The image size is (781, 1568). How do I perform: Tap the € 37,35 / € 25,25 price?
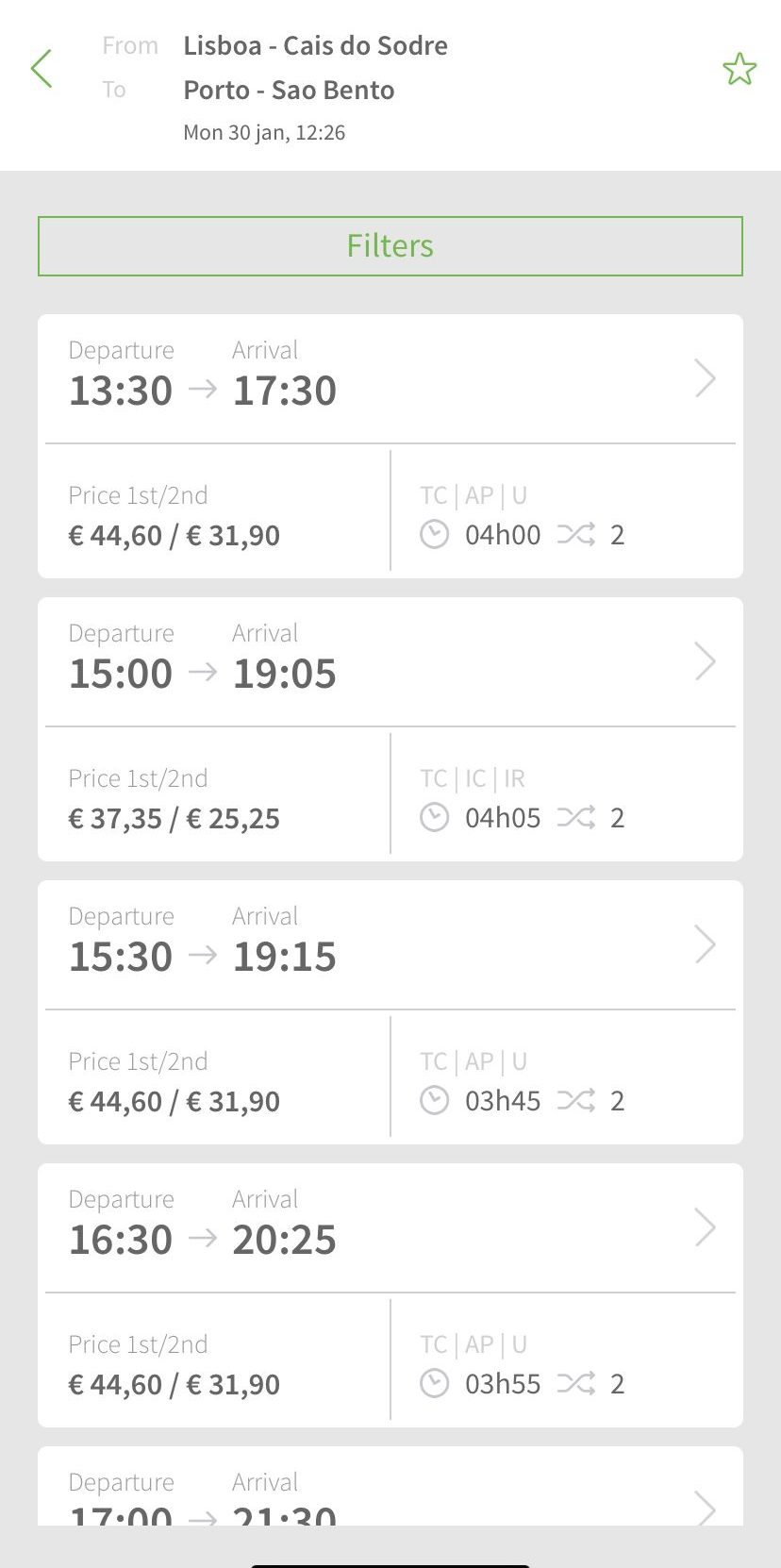pos(174,818)
